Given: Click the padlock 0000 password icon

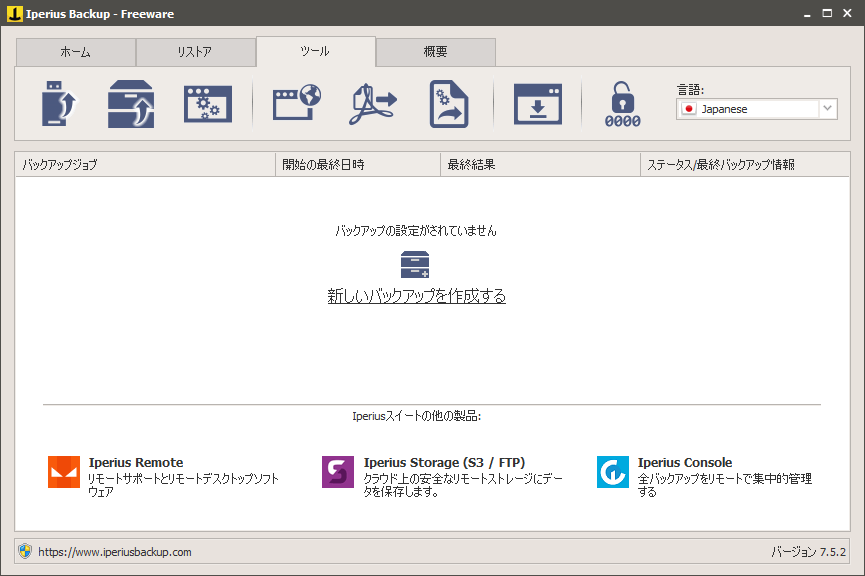Looking at the screenshot, I should (x=622, y=104).
